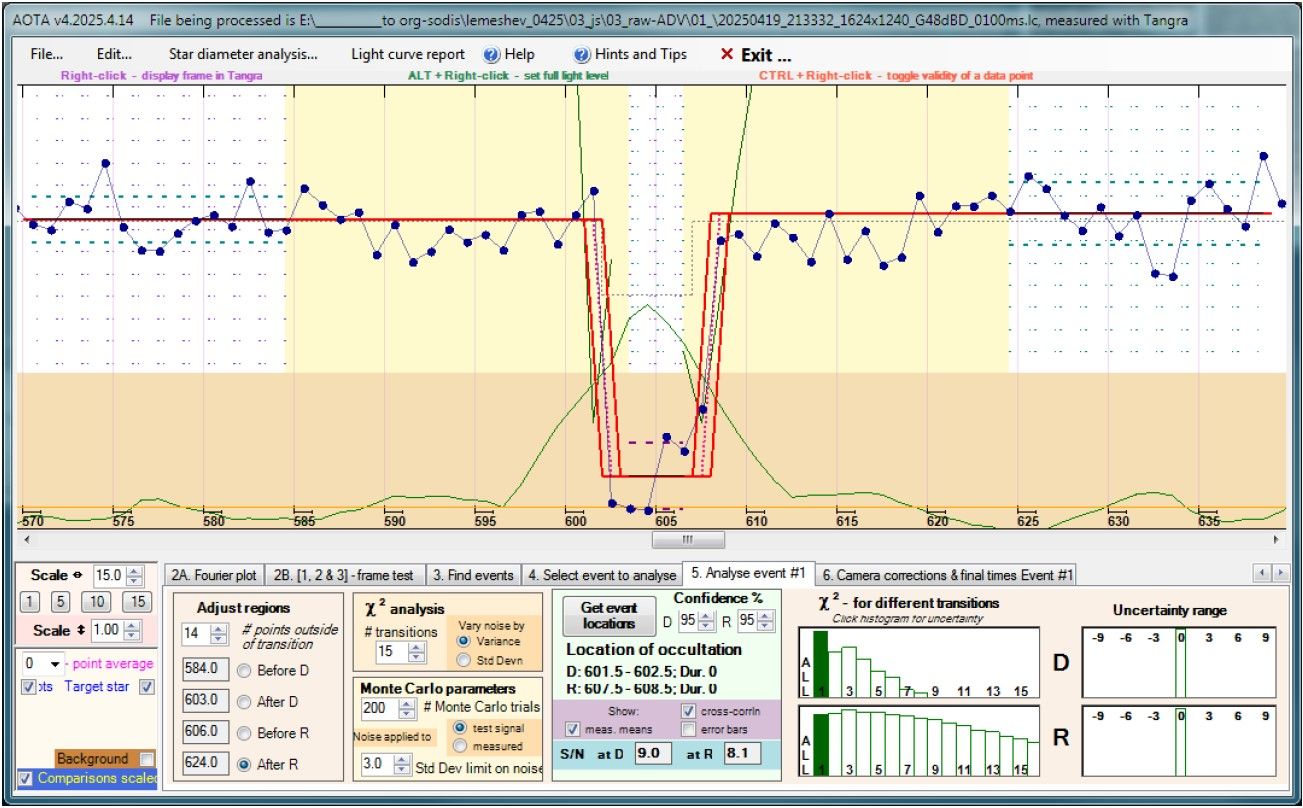Enable the error bars checkbox
The image size is (1303, 808).
[x=689, y=729]
